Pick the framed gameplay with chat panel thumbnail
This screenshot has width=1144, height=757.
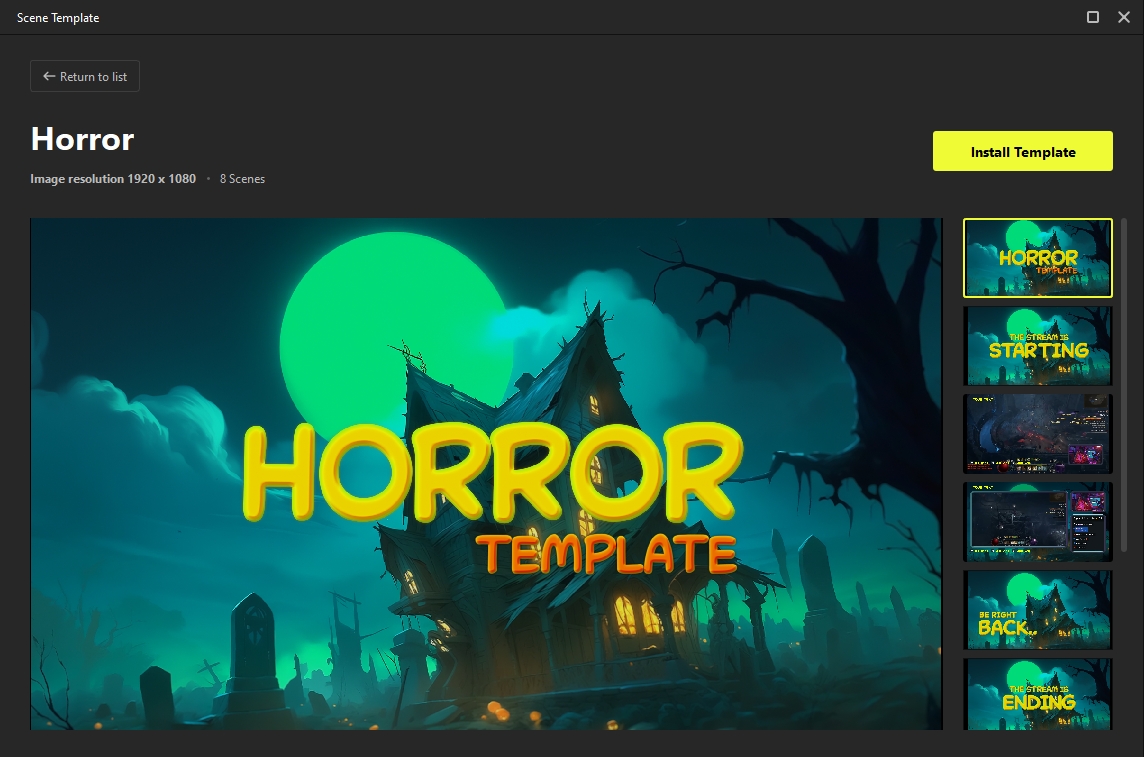1037,522
